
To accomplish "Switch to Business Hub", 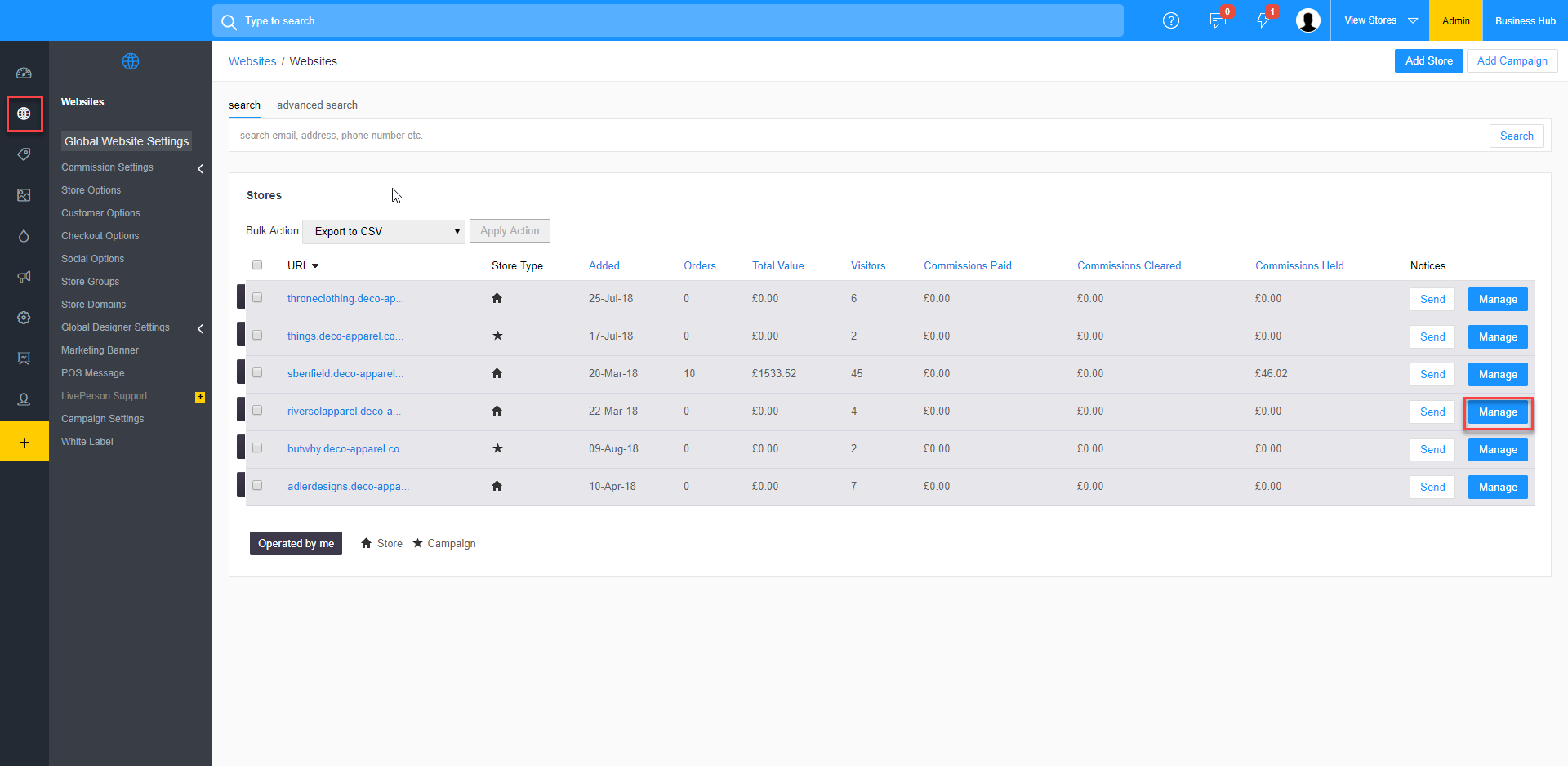I will point(1526,20).
